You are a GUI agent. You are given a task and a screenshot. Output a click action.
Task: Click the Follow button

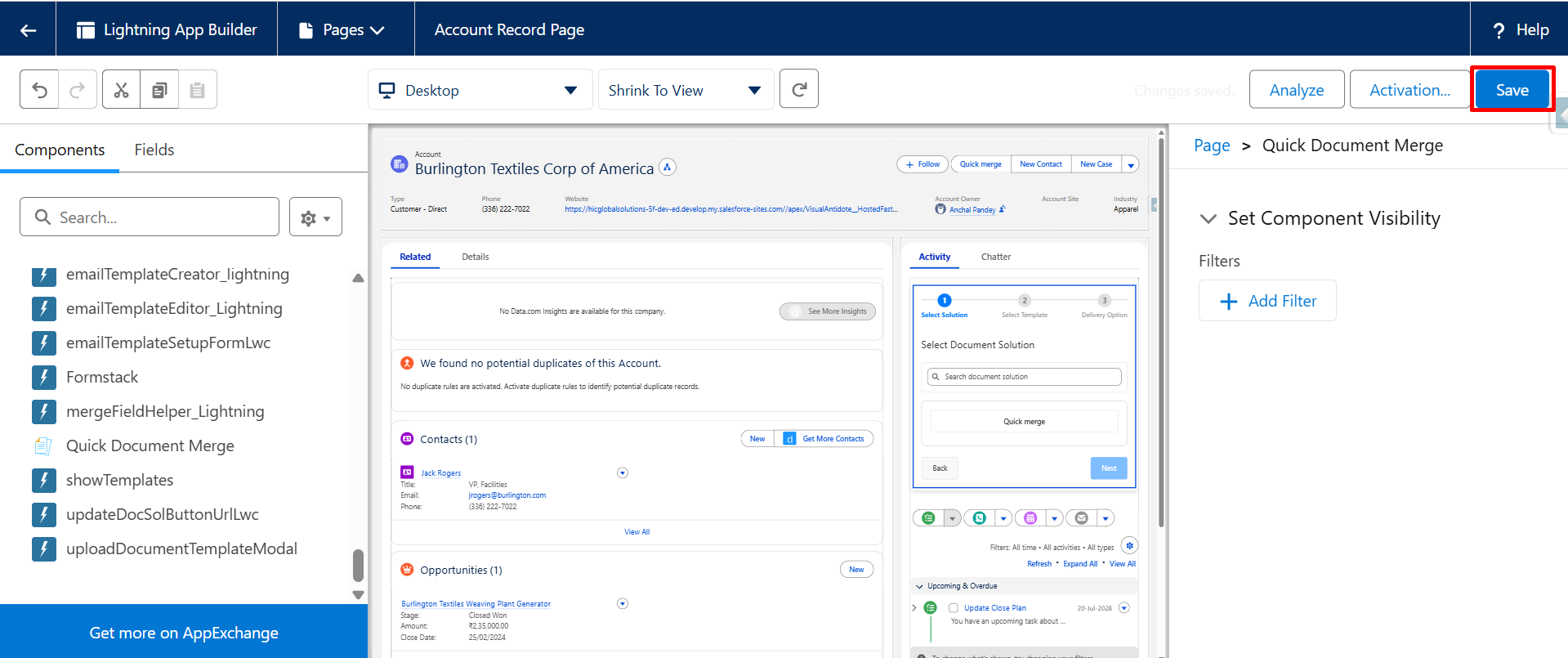923,164
